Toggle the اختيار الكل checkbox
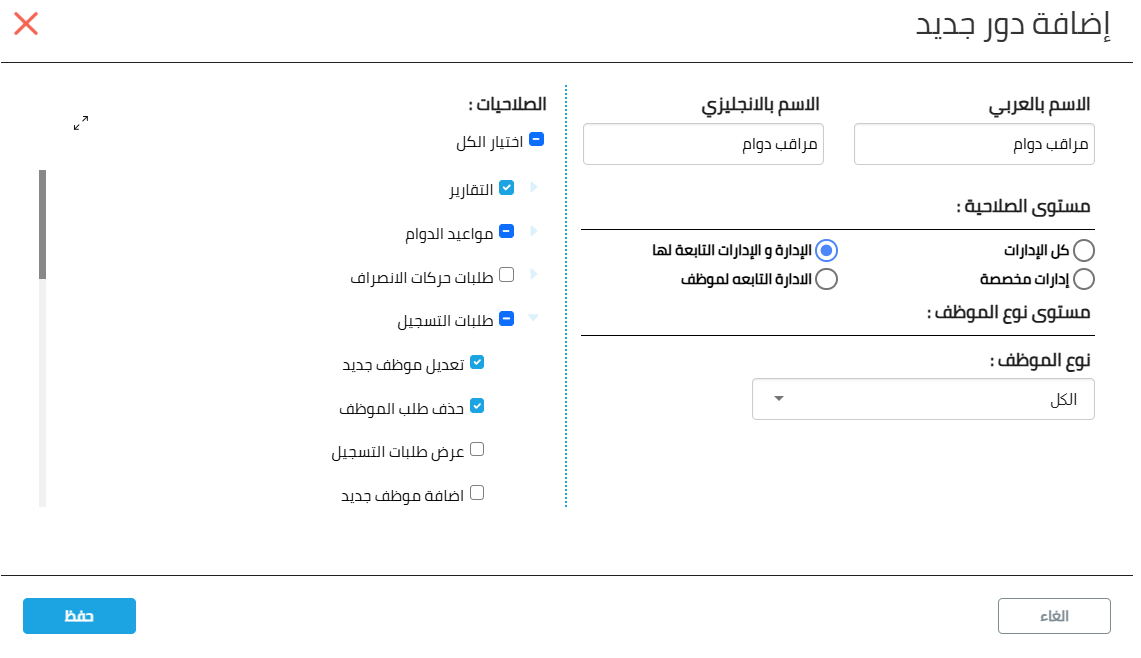Image resolution: width=1141 pixels, height=658 pixels. pyautogui.click(x=536, y=139)
